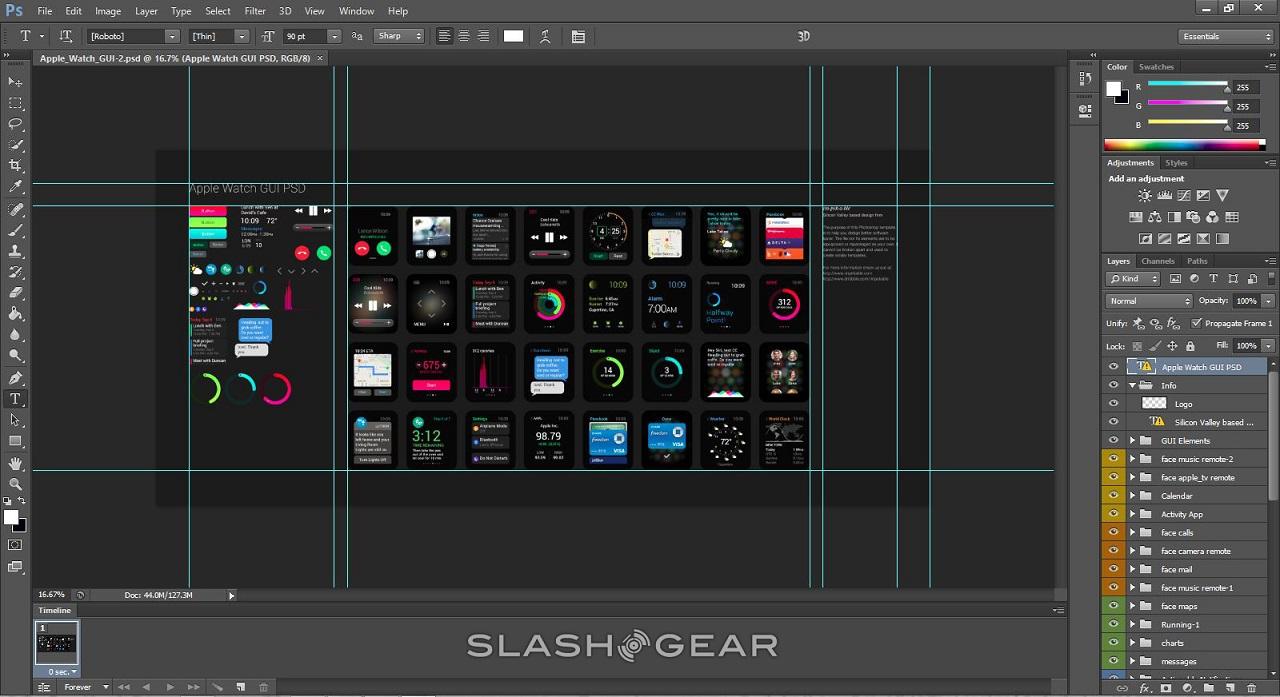
Task: Select the Lasso tool
Action: tap(15, 124)
